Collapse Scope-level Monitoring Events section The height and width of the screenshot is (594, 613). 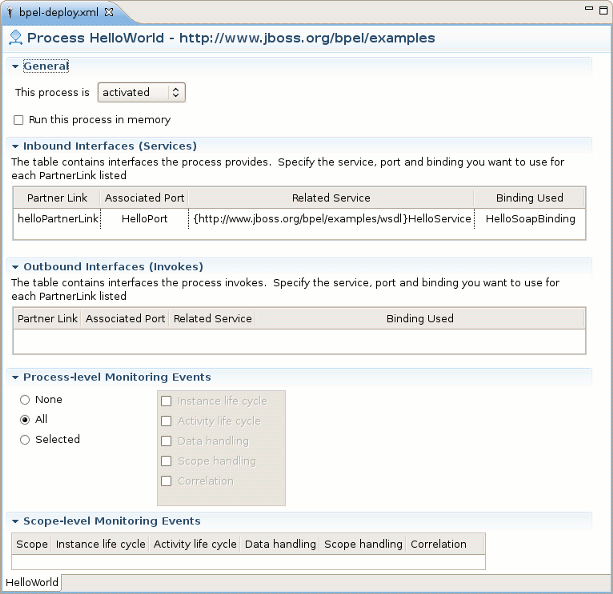pyautogui.click(x=15, y=521)
